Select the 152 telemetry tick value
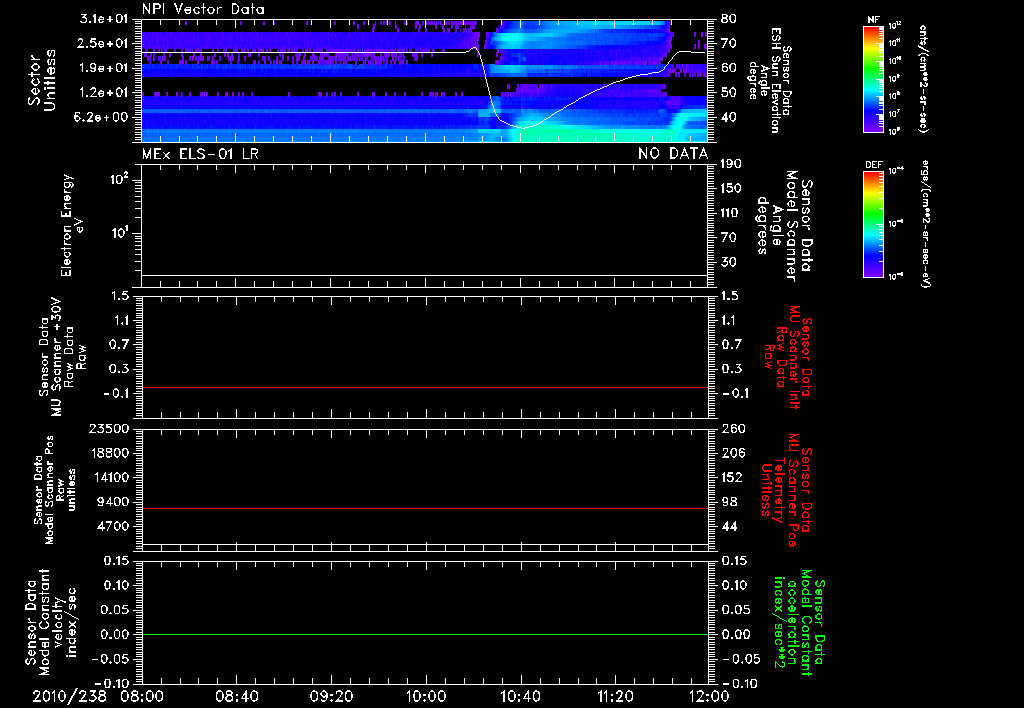The image size is (1024, 708). pyautogui.click(x=732, y=477)
